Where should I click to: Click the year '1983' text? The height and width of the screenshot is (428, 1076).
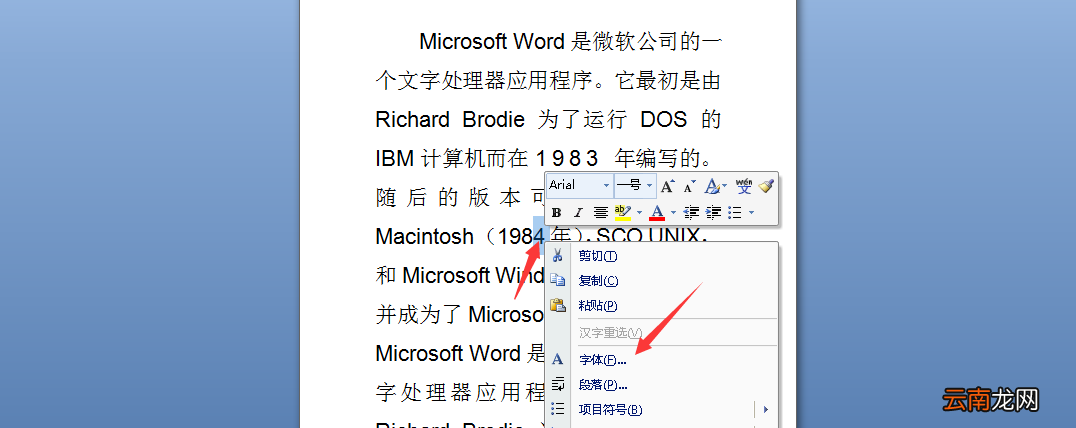point(570,158)
